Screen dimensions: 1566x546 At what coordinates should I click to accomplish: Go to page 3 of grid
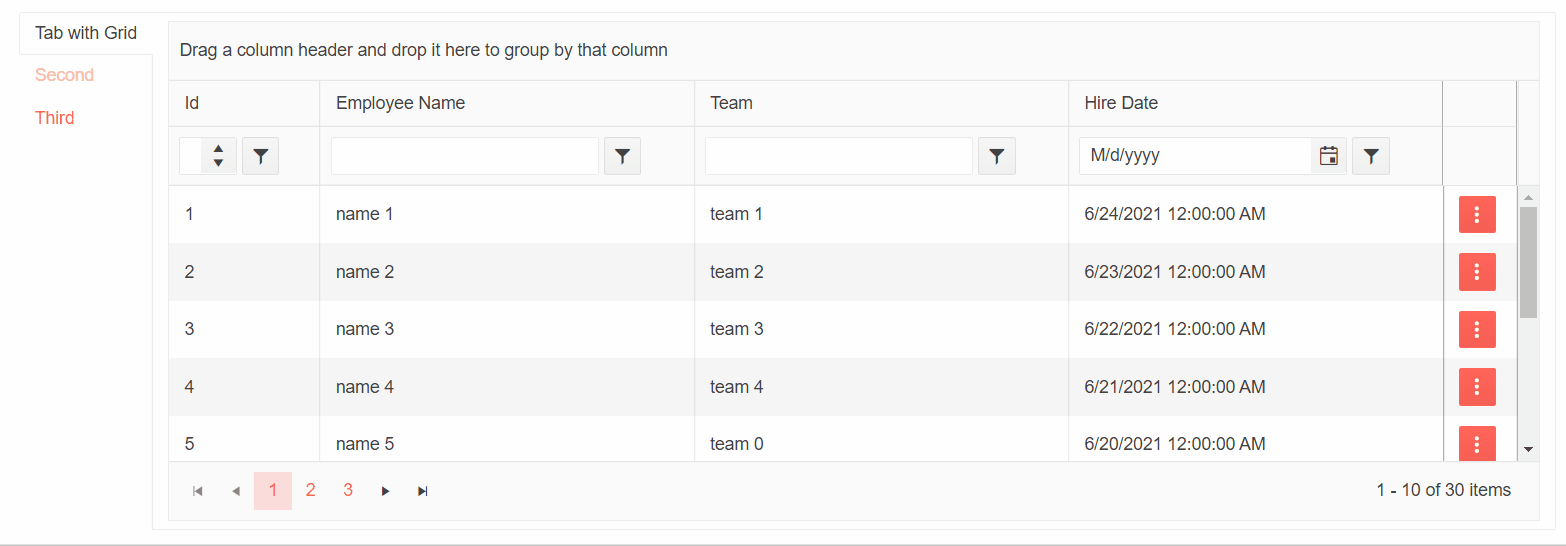pos(348,490)
